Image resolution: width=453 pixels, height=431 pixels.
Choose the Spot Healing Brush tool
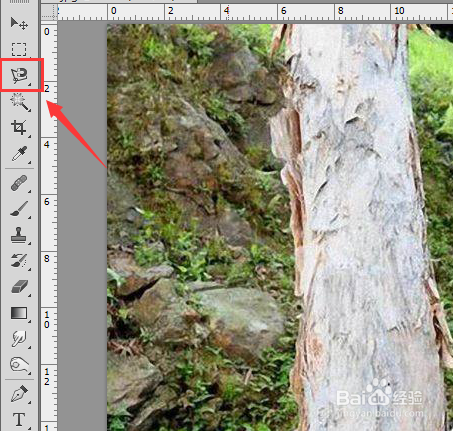tap(19, 183)
